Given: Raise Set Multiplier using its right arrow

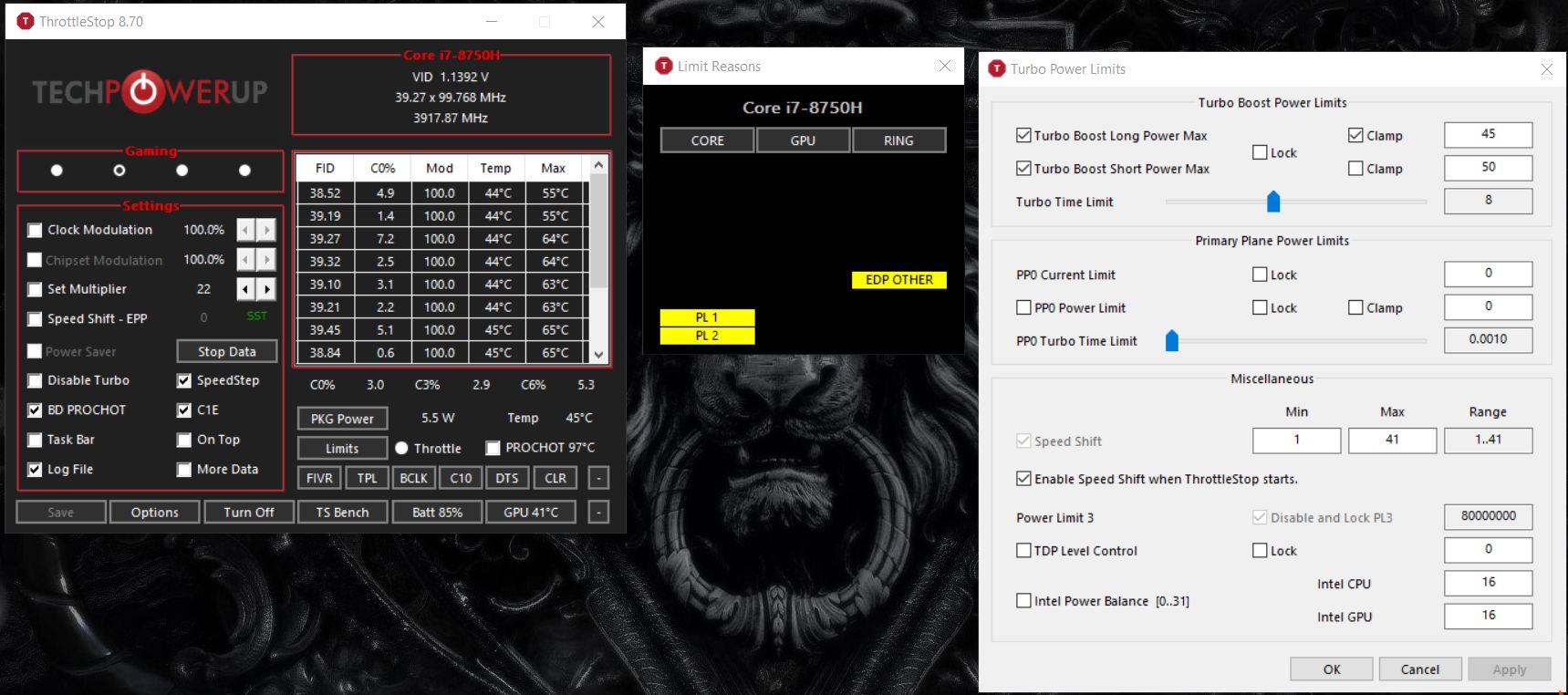Looking at the screenshot, I should 266,289.
